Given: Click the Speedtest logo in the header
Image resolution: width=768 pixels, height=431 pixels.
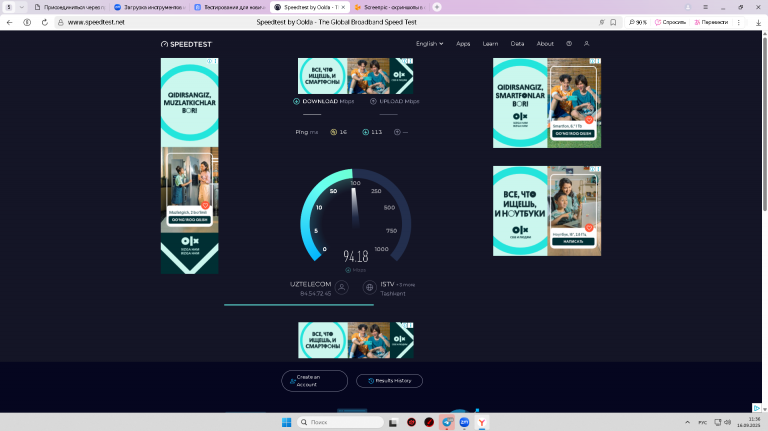Looking at the screenshot, I should pos(186,44).
